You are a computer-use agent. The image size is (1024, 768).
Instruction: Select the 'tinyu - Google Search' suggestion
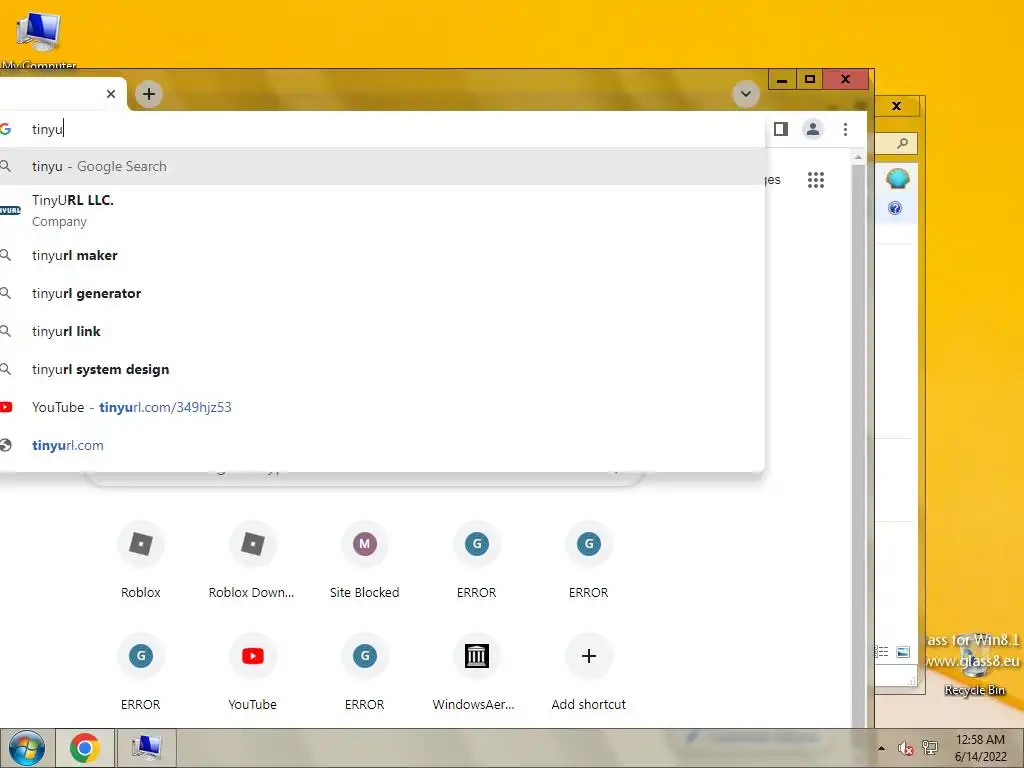click(382, 167)
